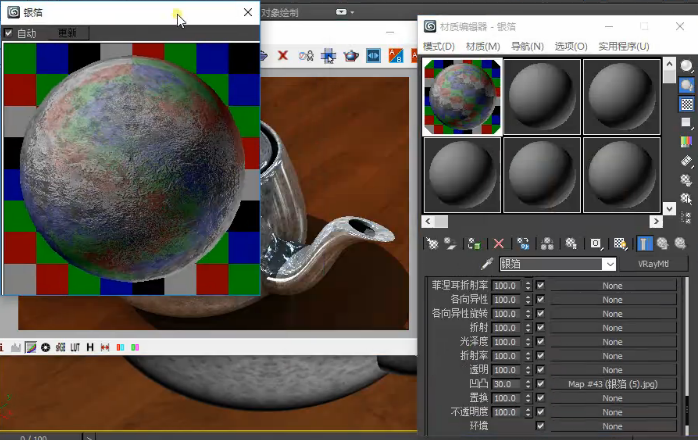Click 置换 amount spinner arrows
698x440 pixels.
pos(528,398)
